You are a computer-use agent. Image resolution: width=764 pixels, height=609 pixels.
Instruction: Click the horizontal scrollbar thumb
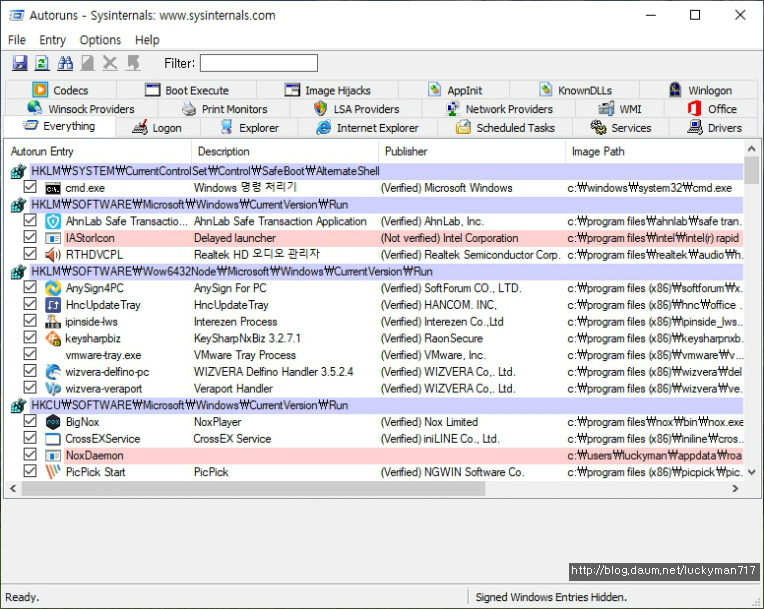coord(253,489)
